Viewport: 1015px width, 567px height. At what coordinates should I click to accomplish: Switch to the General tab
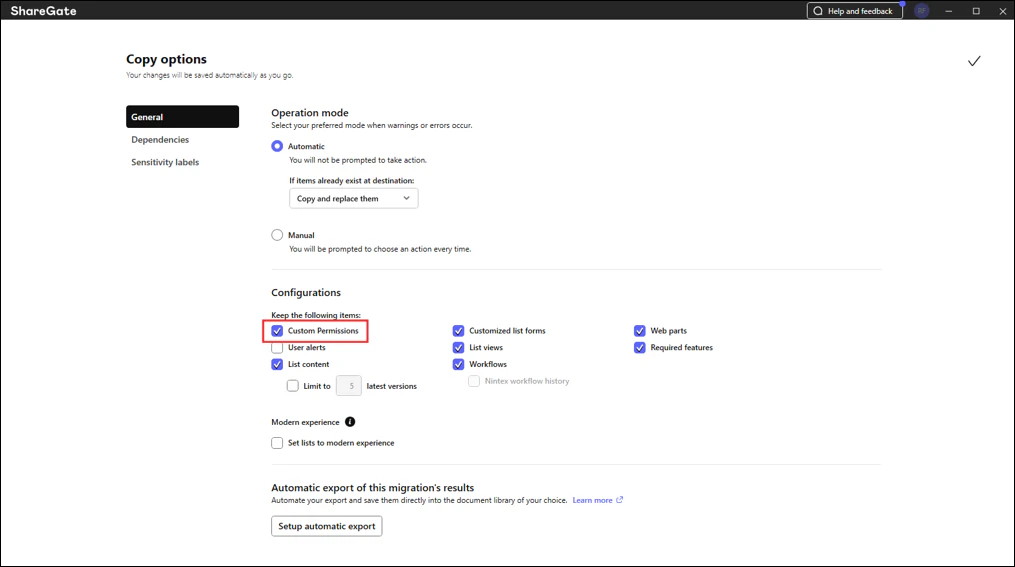click(x=183, y=117)
